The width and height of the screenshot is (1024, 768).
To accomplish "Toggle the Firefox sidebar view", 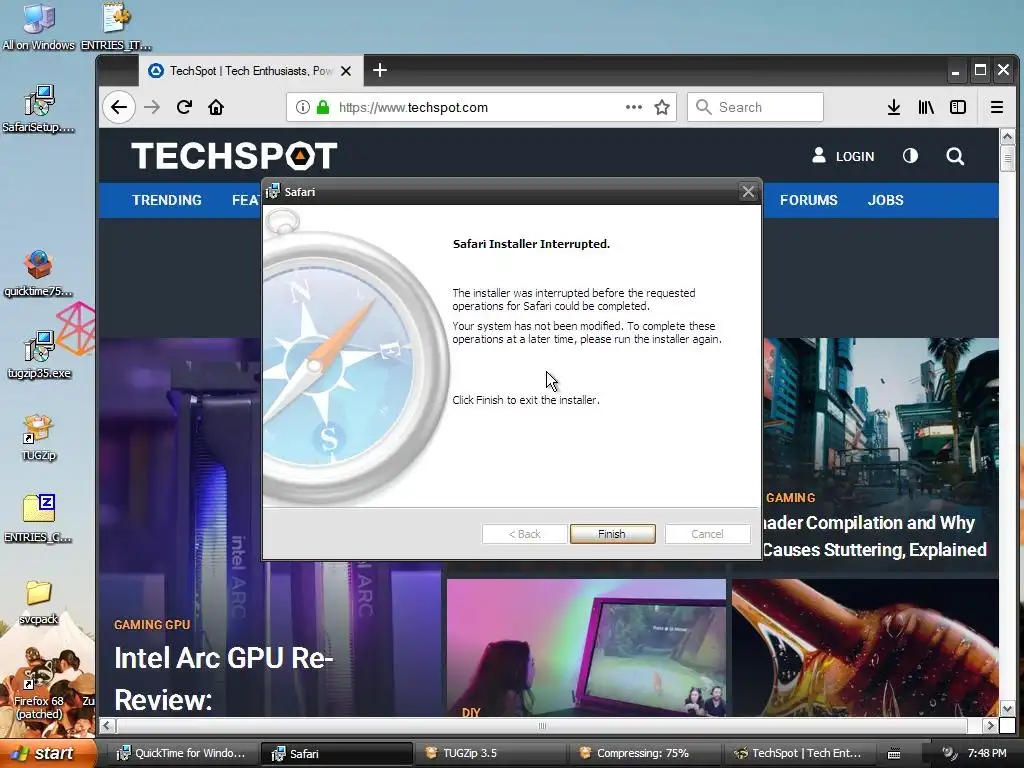I will 958,107.
